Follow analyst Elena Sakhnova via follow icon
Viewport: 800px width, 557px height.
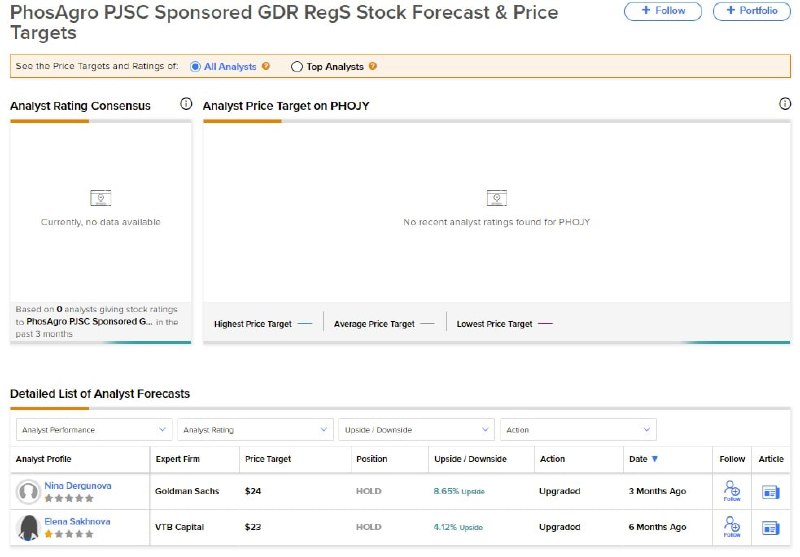tap(732, 527)
